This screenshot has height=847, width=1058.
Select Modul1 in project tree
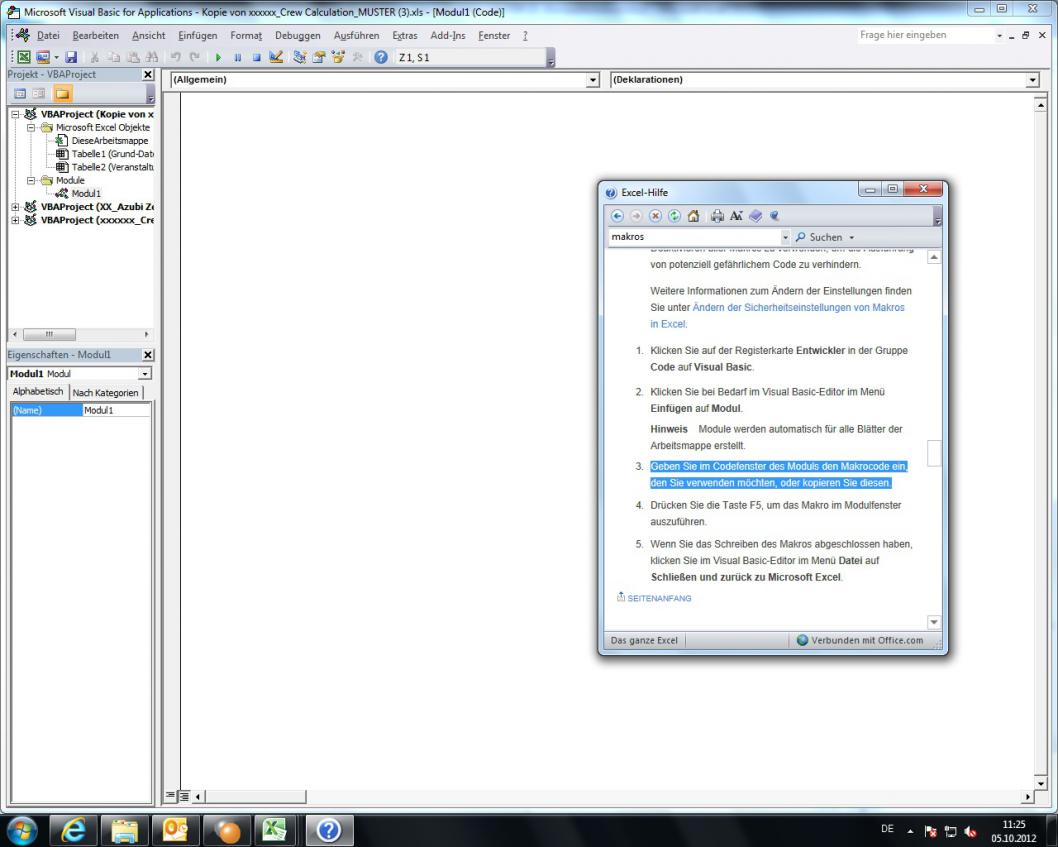86,194
